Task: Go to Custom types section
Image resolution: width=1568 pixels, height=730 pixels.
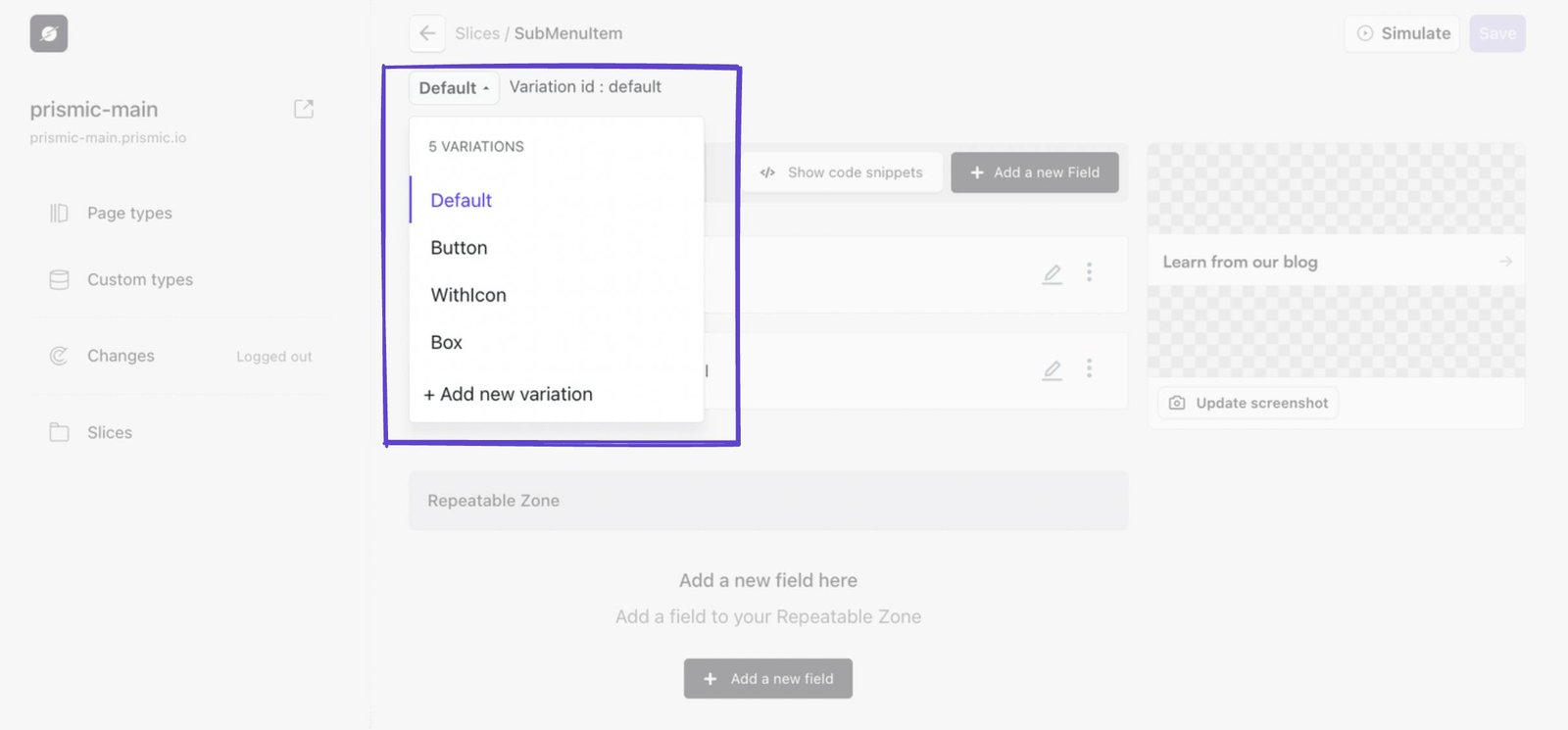Action: pos(140,279)
